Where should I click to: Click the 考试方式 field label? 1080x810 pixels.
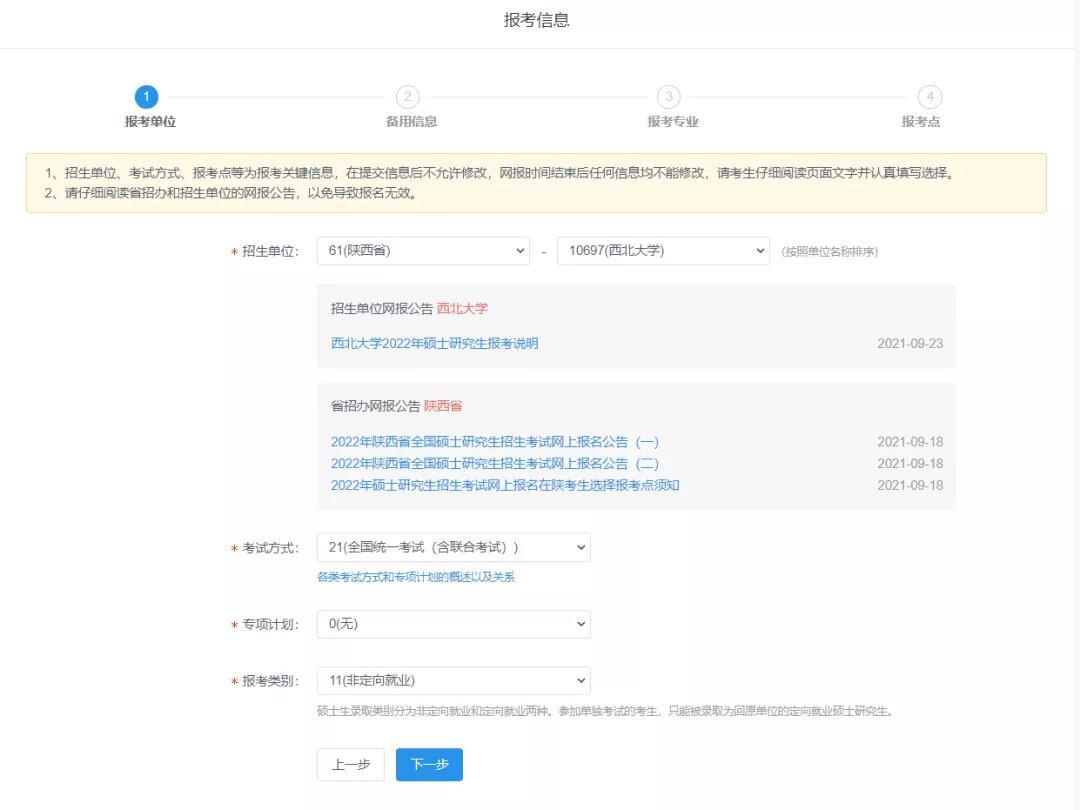click(269, 548)
